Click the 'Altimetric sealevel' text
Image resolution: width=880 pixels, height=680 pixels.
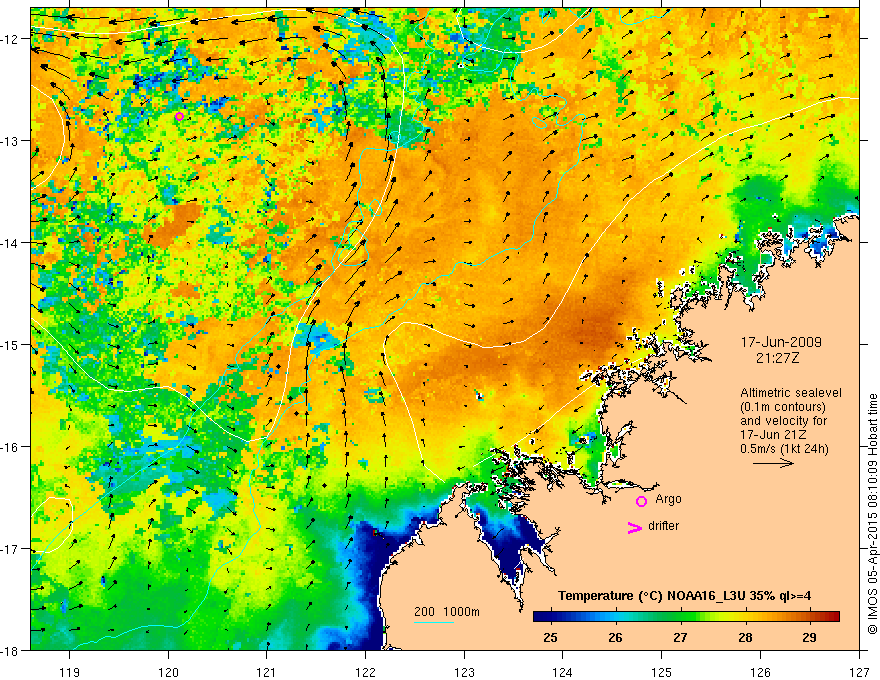pyautogui.click(x=791, y=393)
